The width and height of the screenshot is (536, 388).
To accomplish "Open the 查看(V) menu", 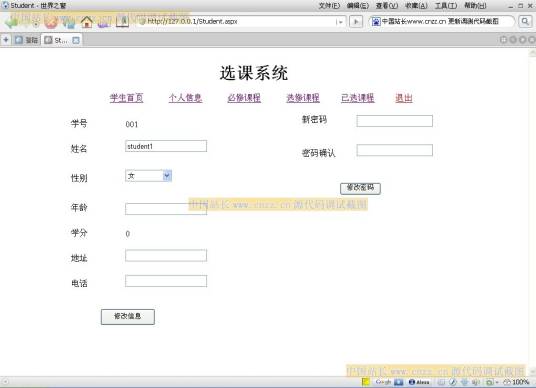I will 387,6.
